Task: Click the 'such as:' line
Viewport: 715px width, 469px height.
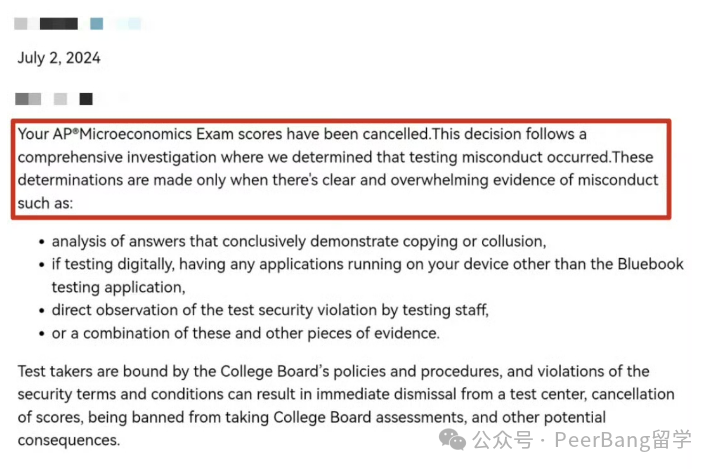Action: tap(45, 203)
